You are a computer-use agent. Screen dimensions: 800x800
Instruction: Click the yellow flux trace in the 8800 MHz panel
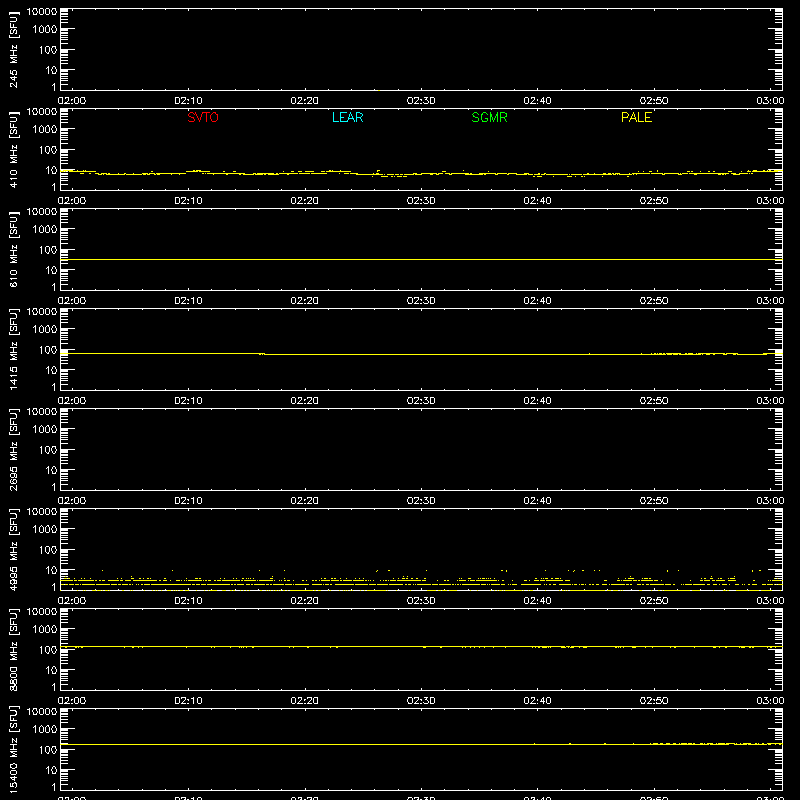[x=421, y=646]
